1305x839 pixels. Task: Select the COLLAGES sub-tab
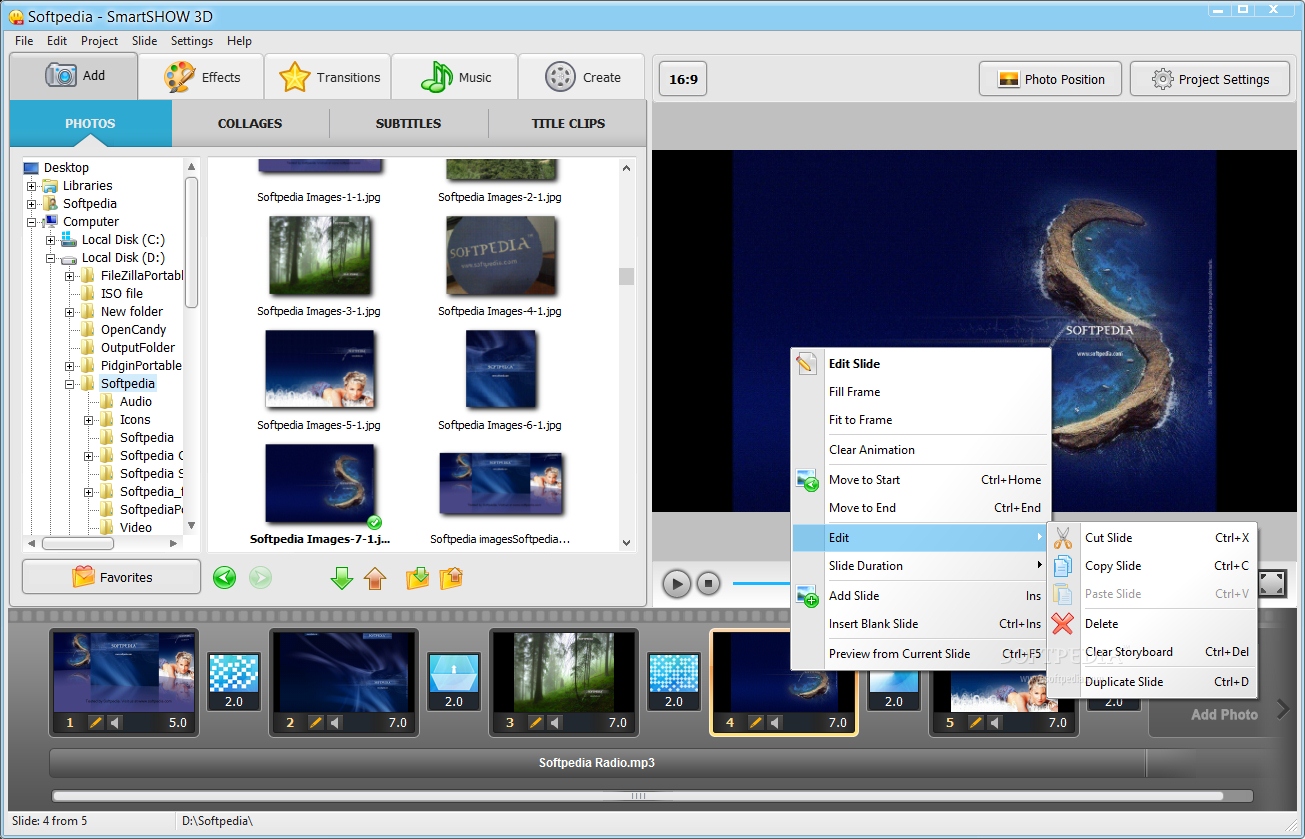pyautogui.click(x=250, y=124)
